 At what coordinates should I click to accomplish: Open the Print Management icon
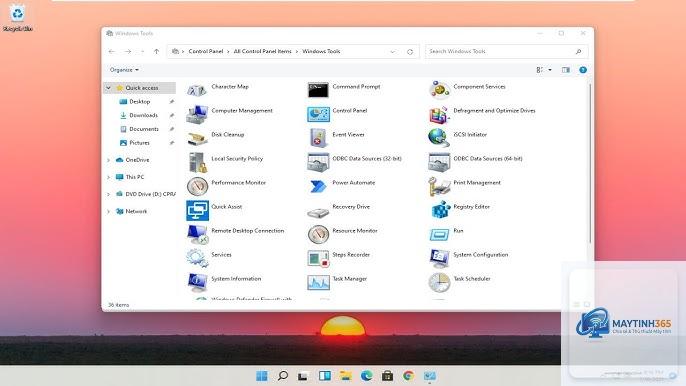[x=439, y=186]
